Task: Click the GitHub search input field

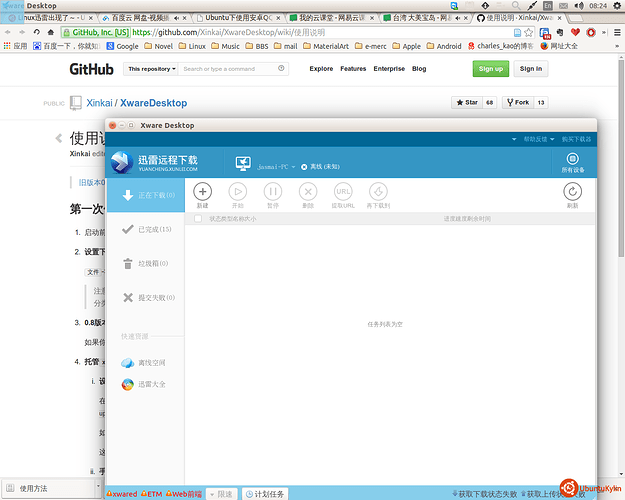Action: 233,69
